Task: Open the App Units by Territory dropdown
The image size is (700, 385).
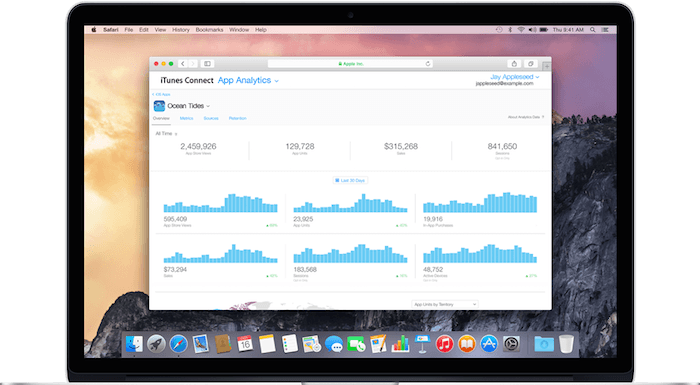Action: point(445,304)
